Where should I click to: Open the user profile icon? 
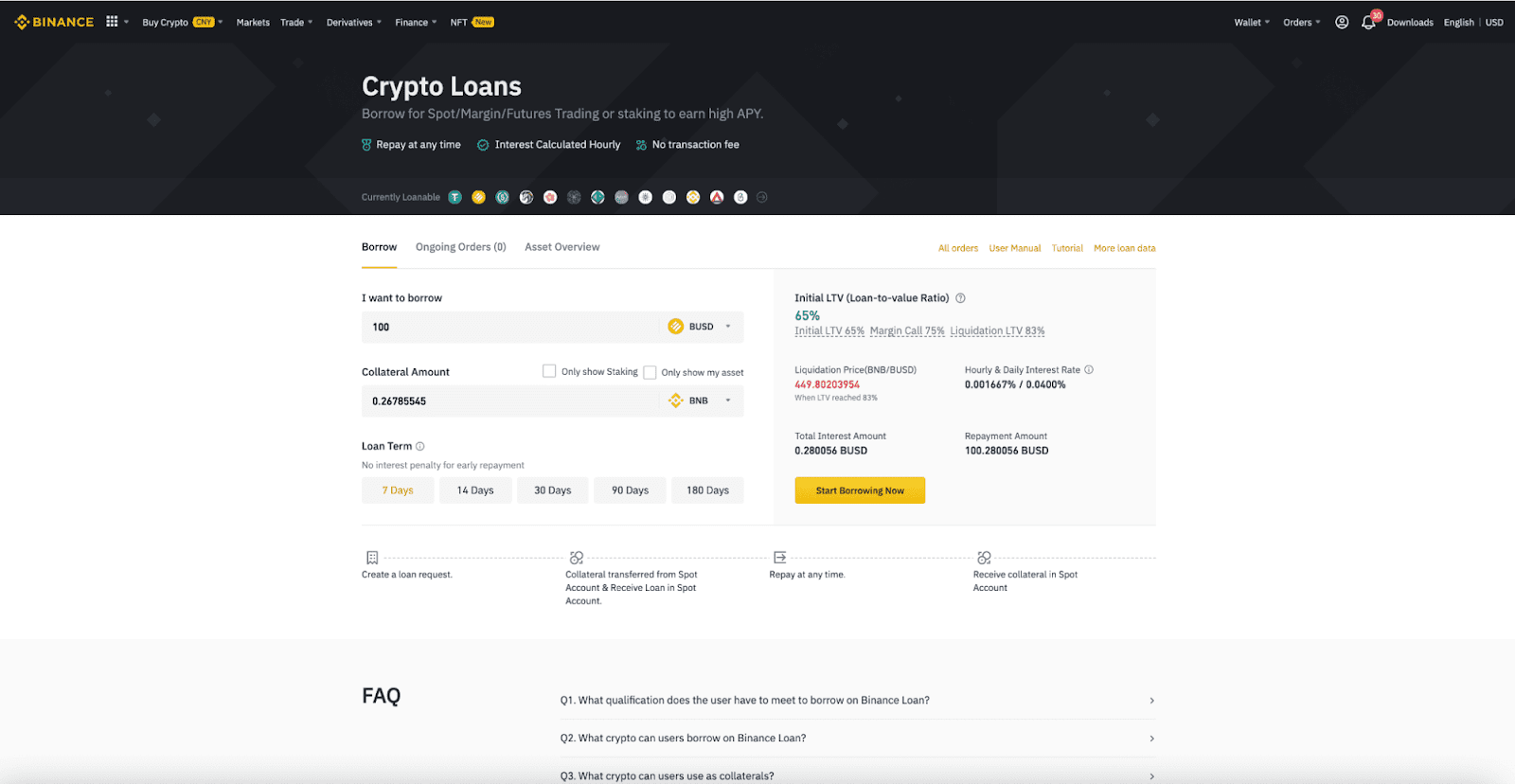(x=1342, y=22)
